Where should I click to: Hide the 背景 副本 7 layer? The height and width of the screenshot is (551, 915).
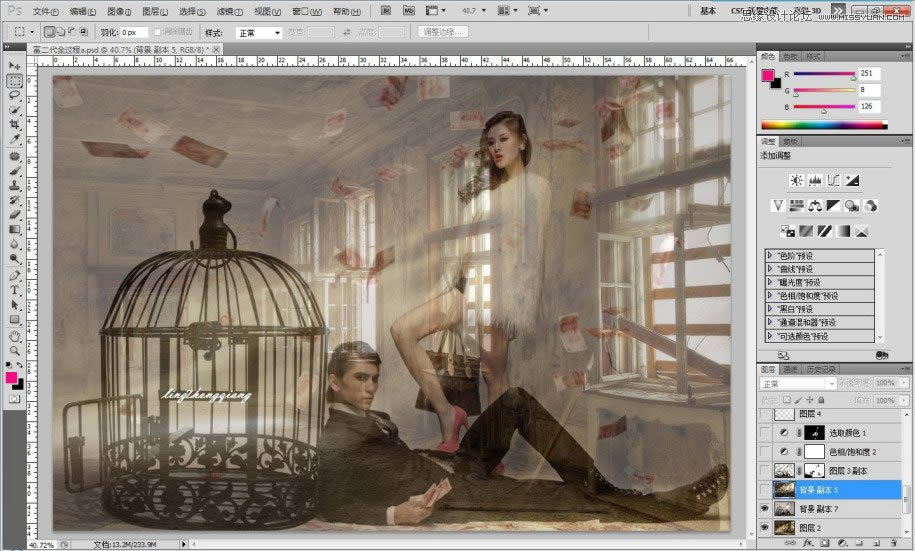pyautogui.click(x=766, y=508)
